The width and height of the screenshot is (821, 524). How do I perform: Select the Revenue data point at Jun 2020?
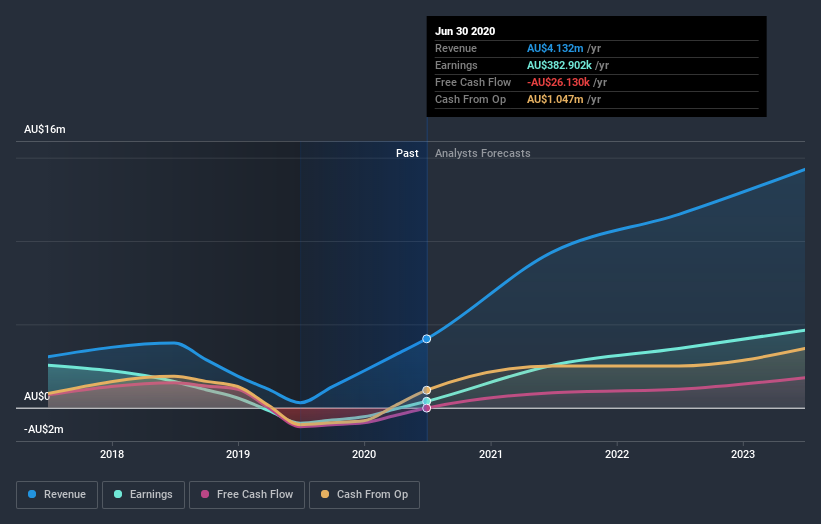(x=427, y=339)
